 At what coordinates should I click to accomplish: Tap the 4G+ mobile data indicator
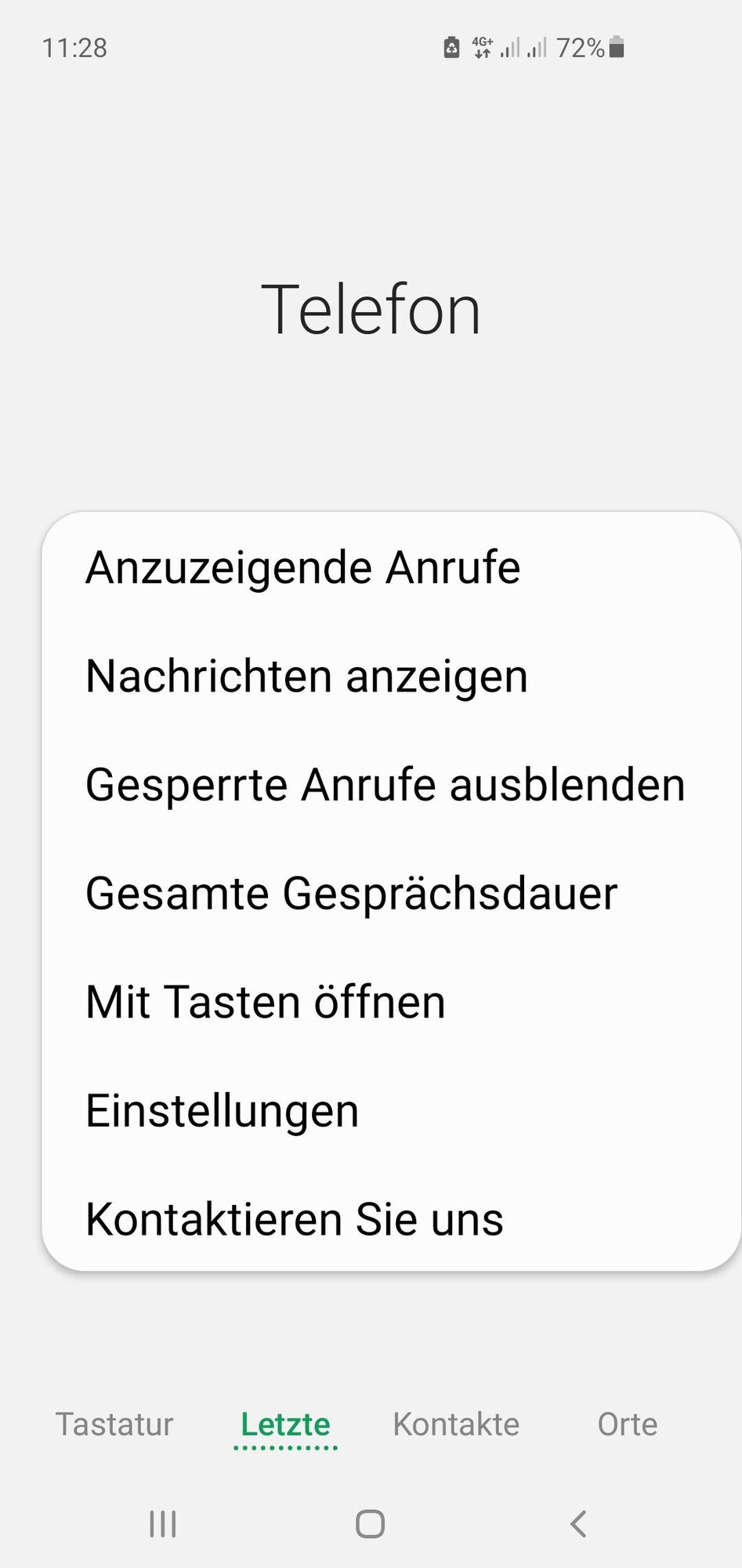coord(482,48)
